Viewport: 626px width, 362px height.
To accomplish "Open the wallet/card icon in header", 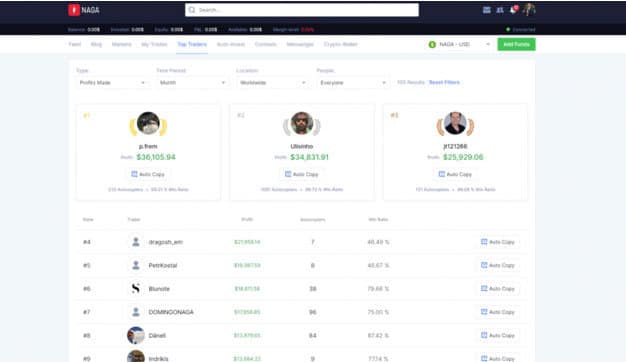I will click(486, 10).
